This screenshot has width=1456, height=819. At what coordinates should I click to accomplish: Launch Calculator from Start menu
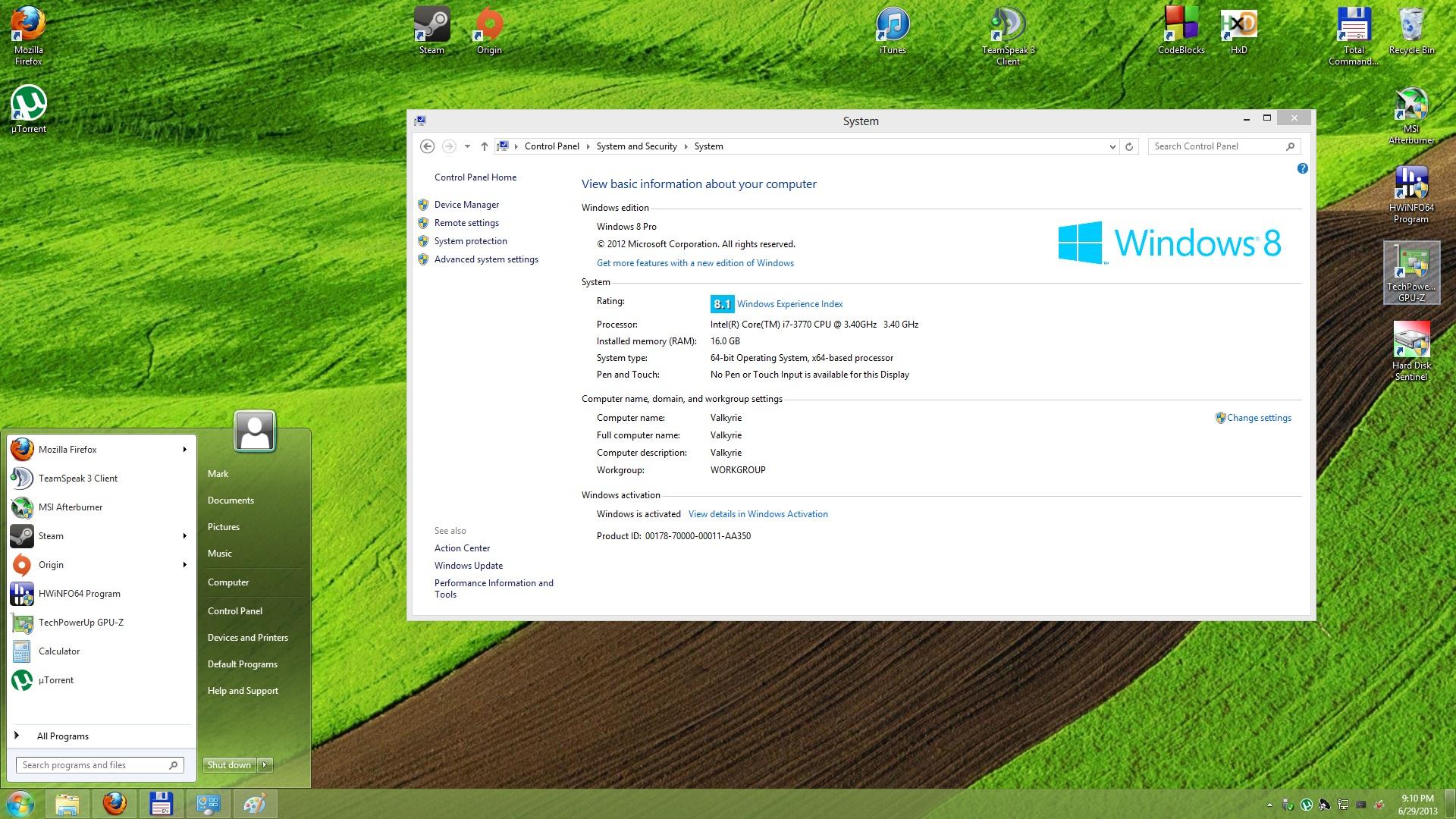click(101, 651)
